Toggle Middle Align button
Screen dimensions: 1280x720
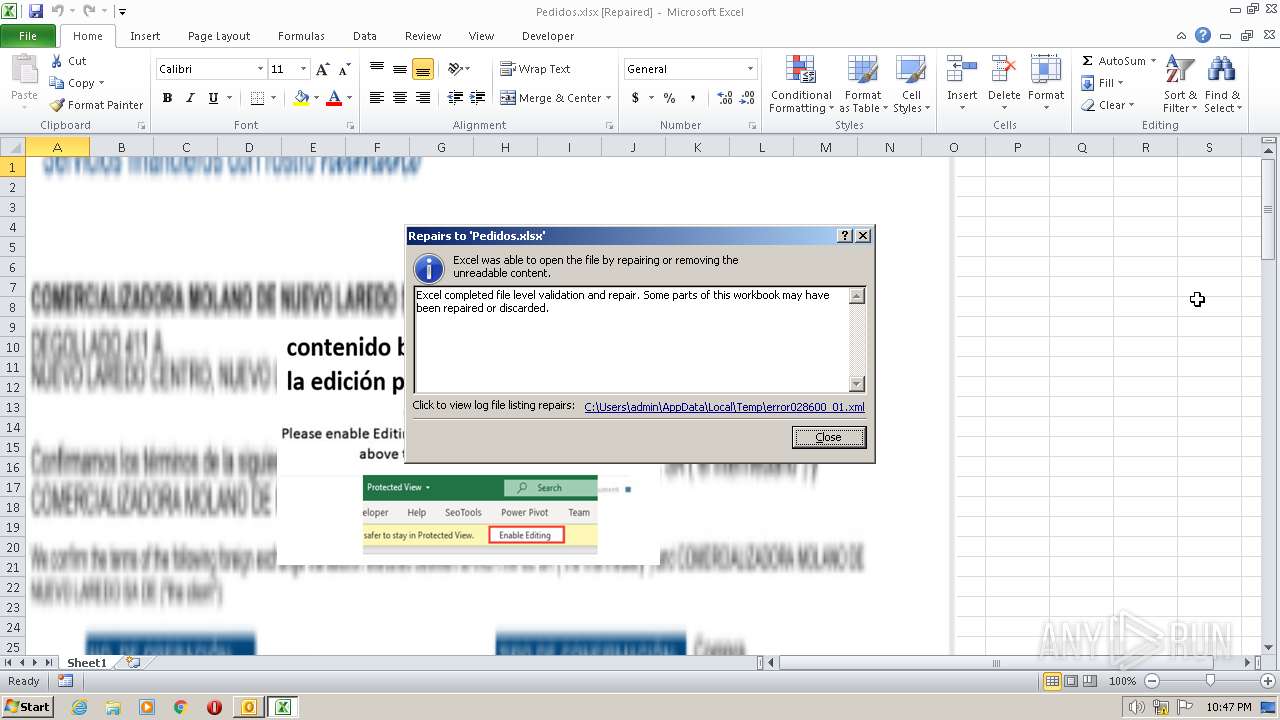pyautogui.click(x=400, y=69)
